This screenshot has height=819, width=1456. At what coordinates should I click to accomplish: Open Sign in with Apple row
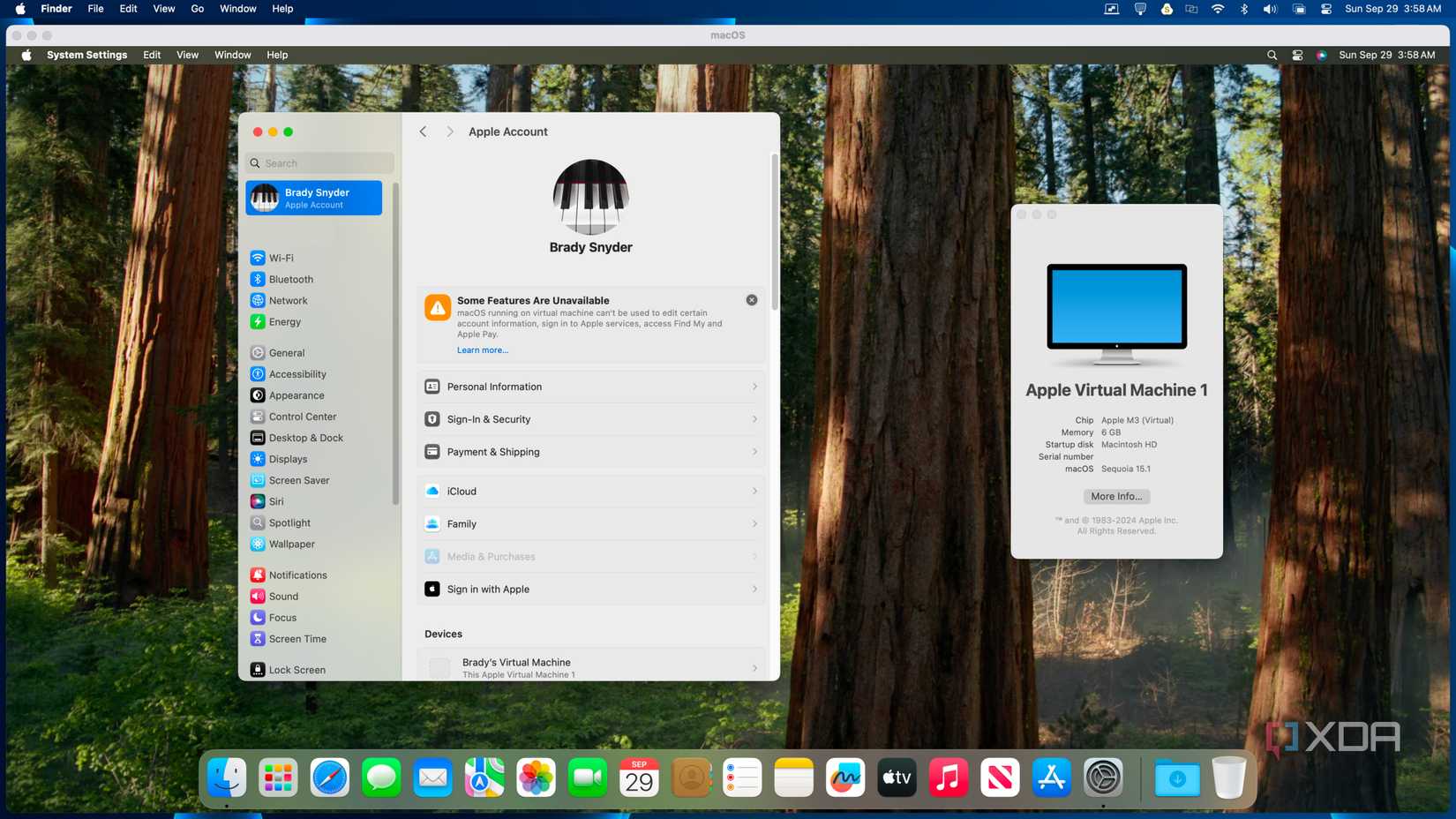point(591,590)
